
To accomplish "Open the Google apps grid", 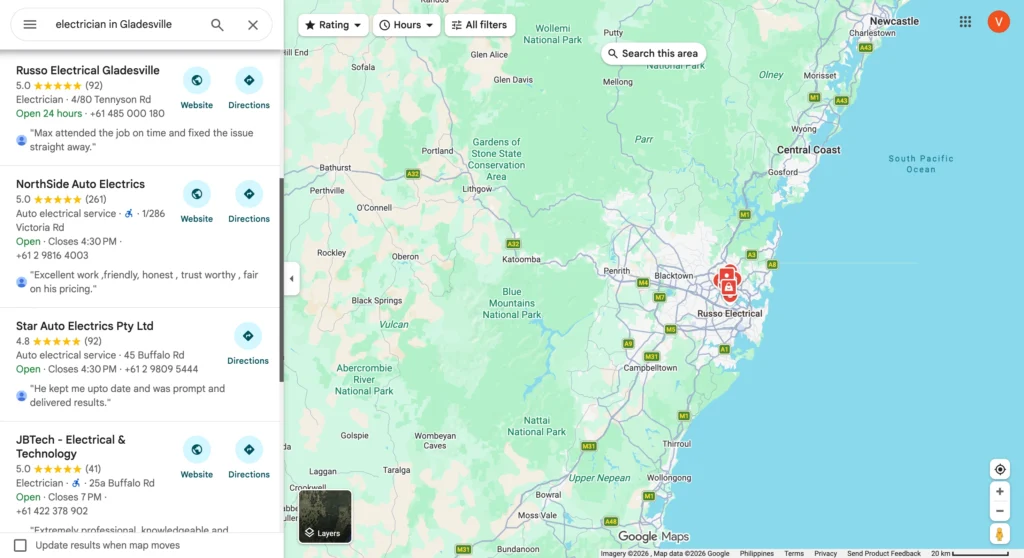I will pos(965,22).
